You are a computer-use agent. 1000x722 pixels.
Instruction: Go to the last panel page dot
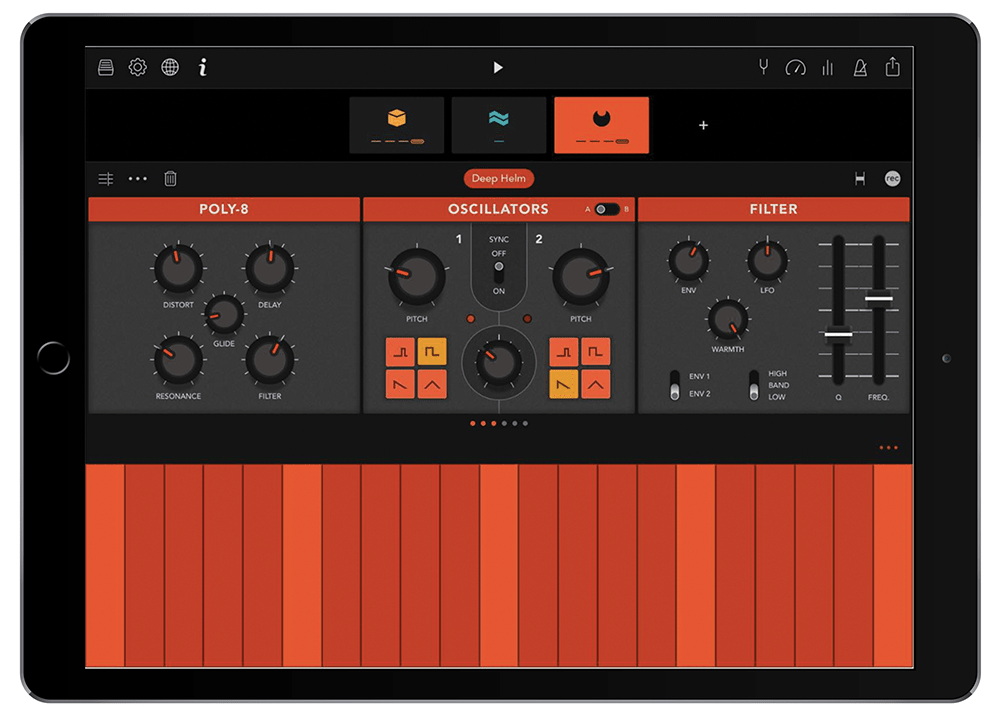pyautogui.click(x=525, y=424)
